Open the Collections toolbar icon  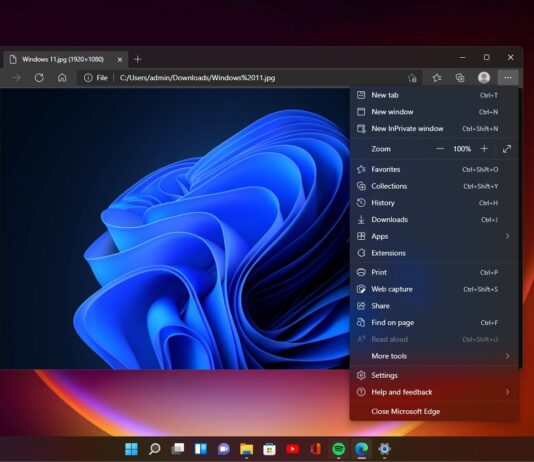(x=460, y=78)
